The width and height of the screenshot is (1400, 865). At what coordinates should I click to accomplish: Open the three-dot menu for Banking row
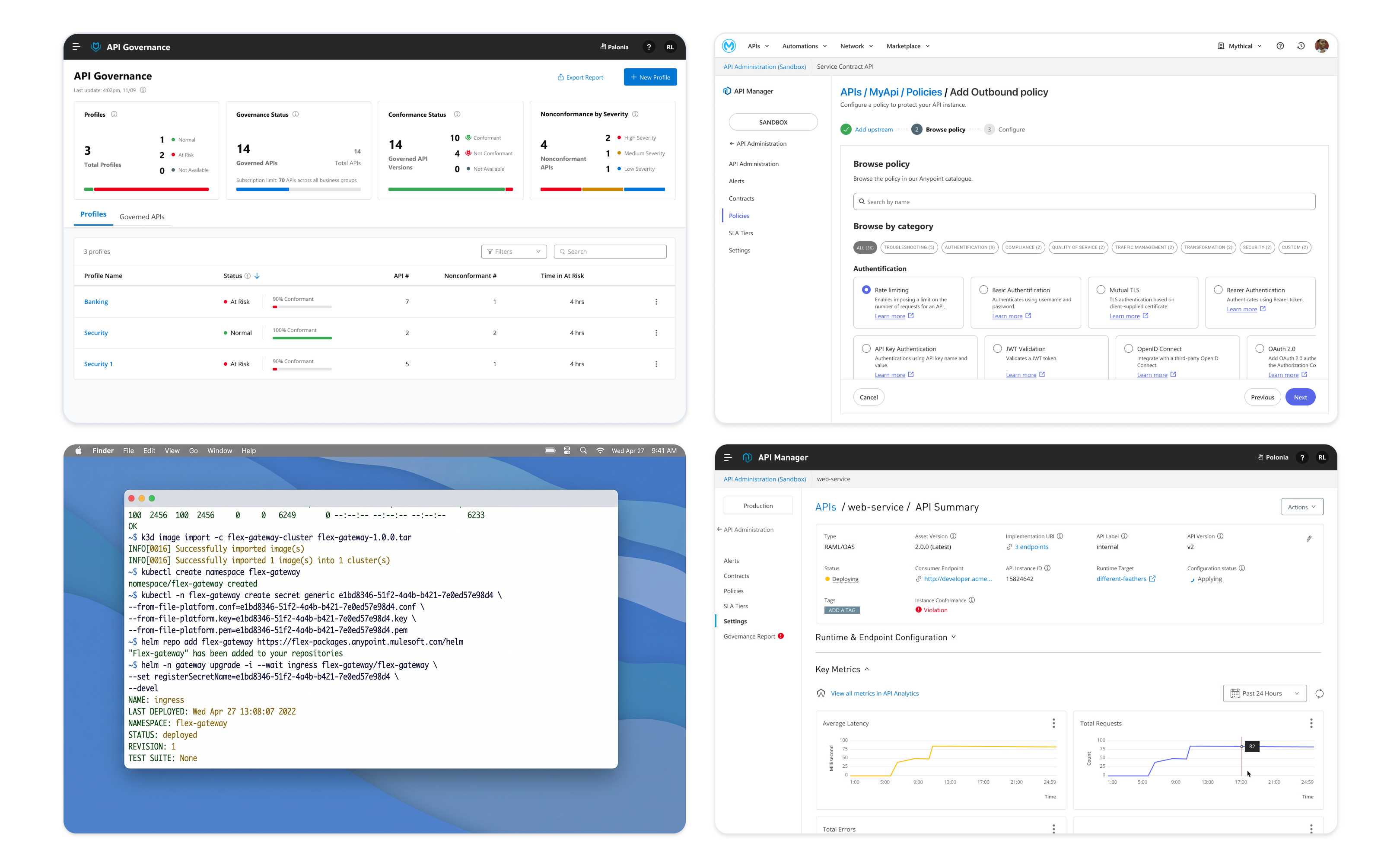(656, 301)
